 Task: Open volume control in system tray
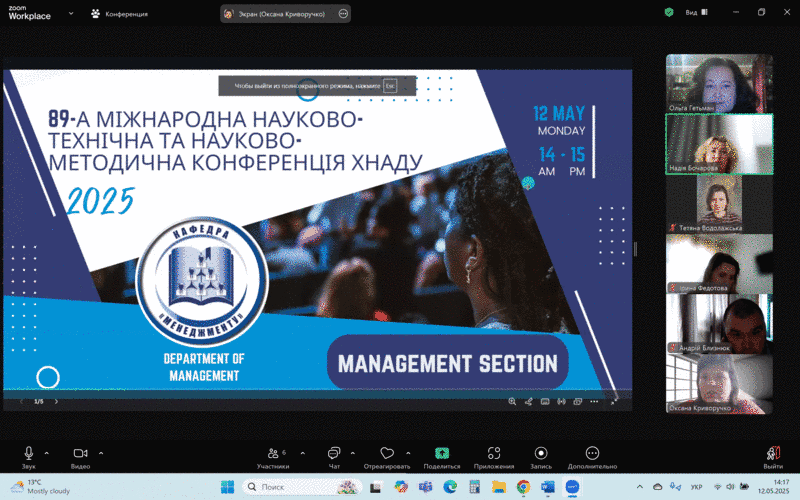click(x=730, y=487)
